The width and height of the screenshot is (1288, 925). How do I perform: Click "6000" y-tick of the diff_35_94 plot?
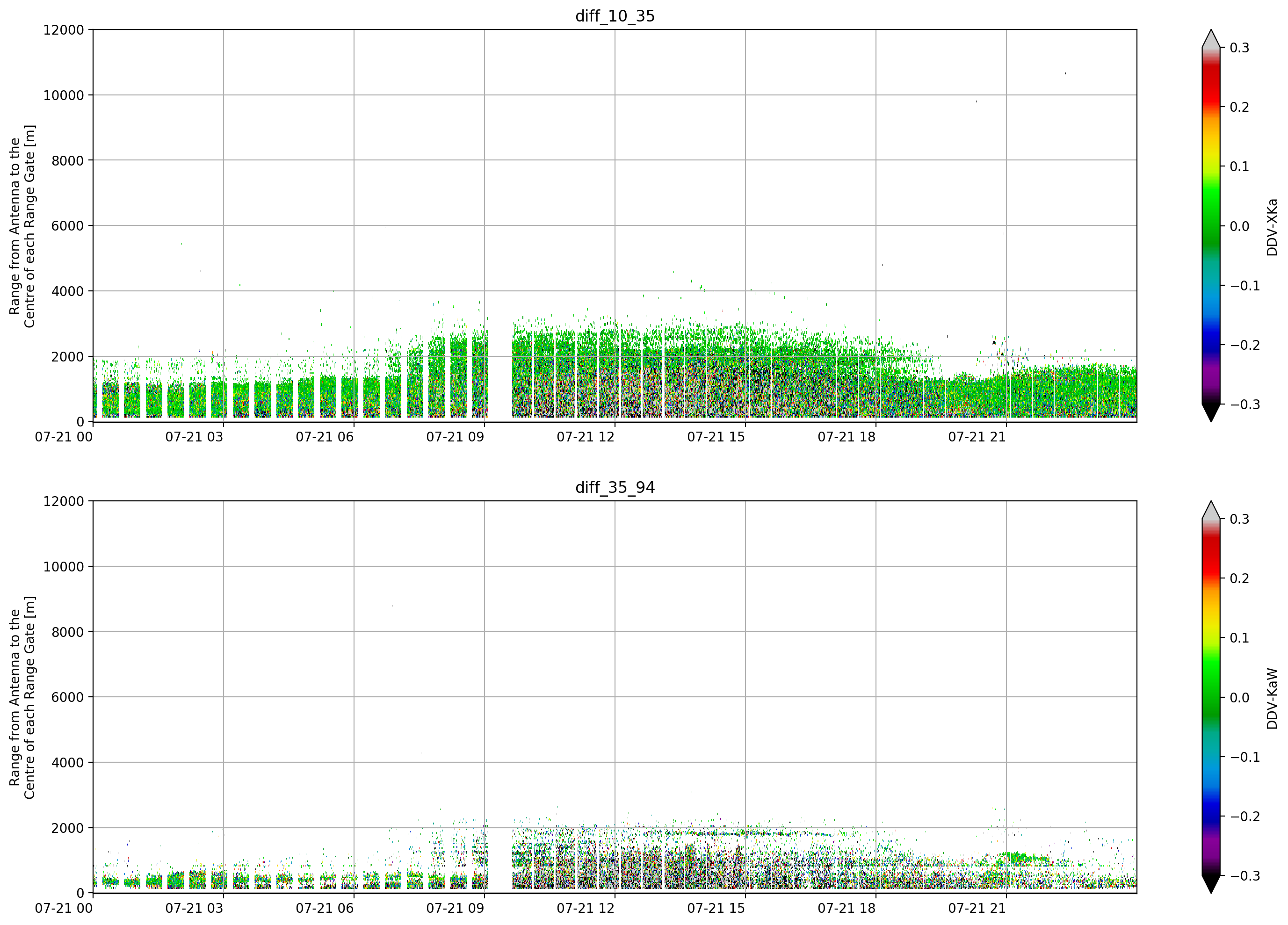(67, 697)
